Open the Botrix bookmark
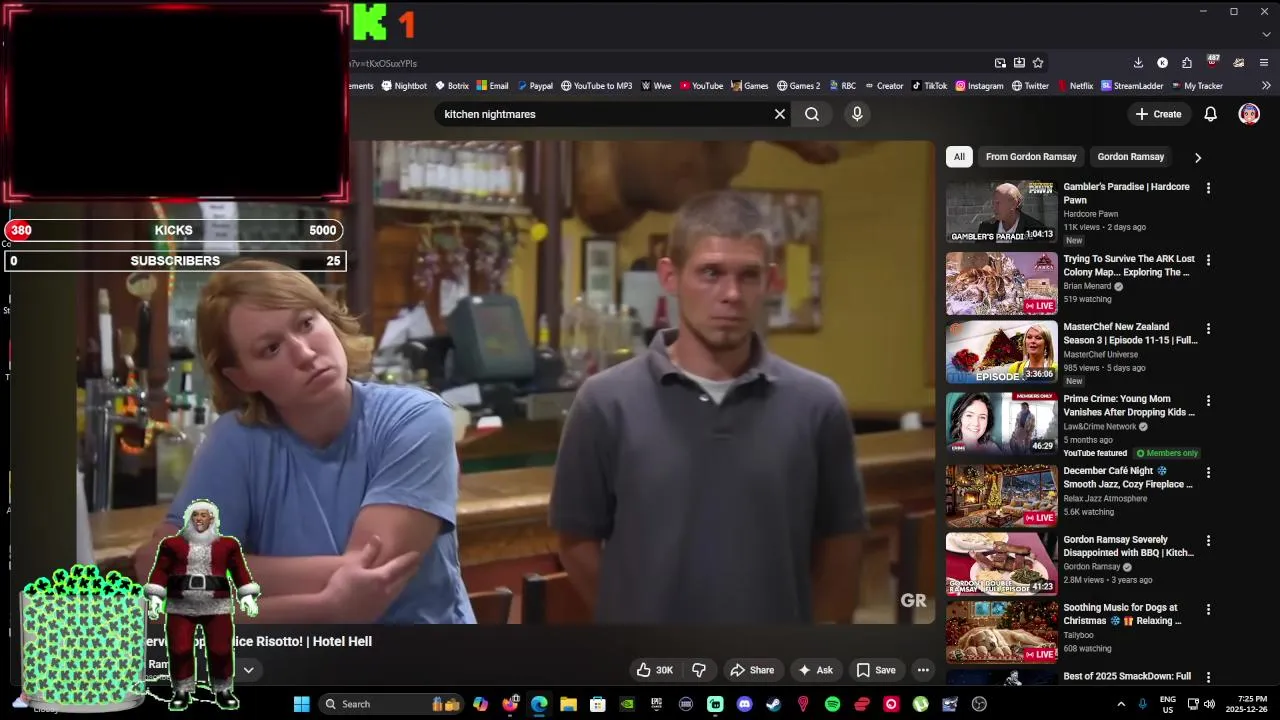 click(452, 86)
